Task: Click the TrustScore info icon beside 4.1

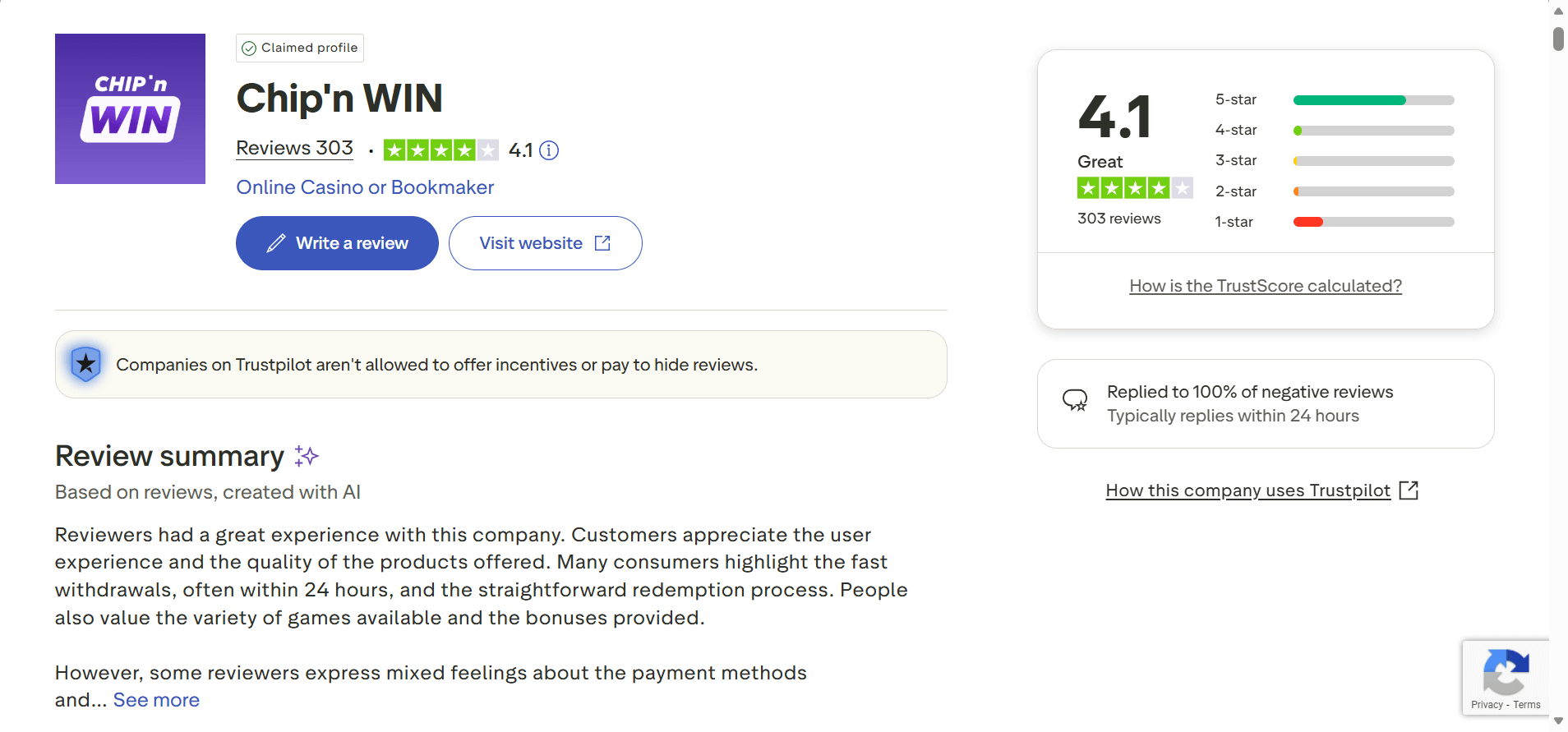Action: [549, 150]
